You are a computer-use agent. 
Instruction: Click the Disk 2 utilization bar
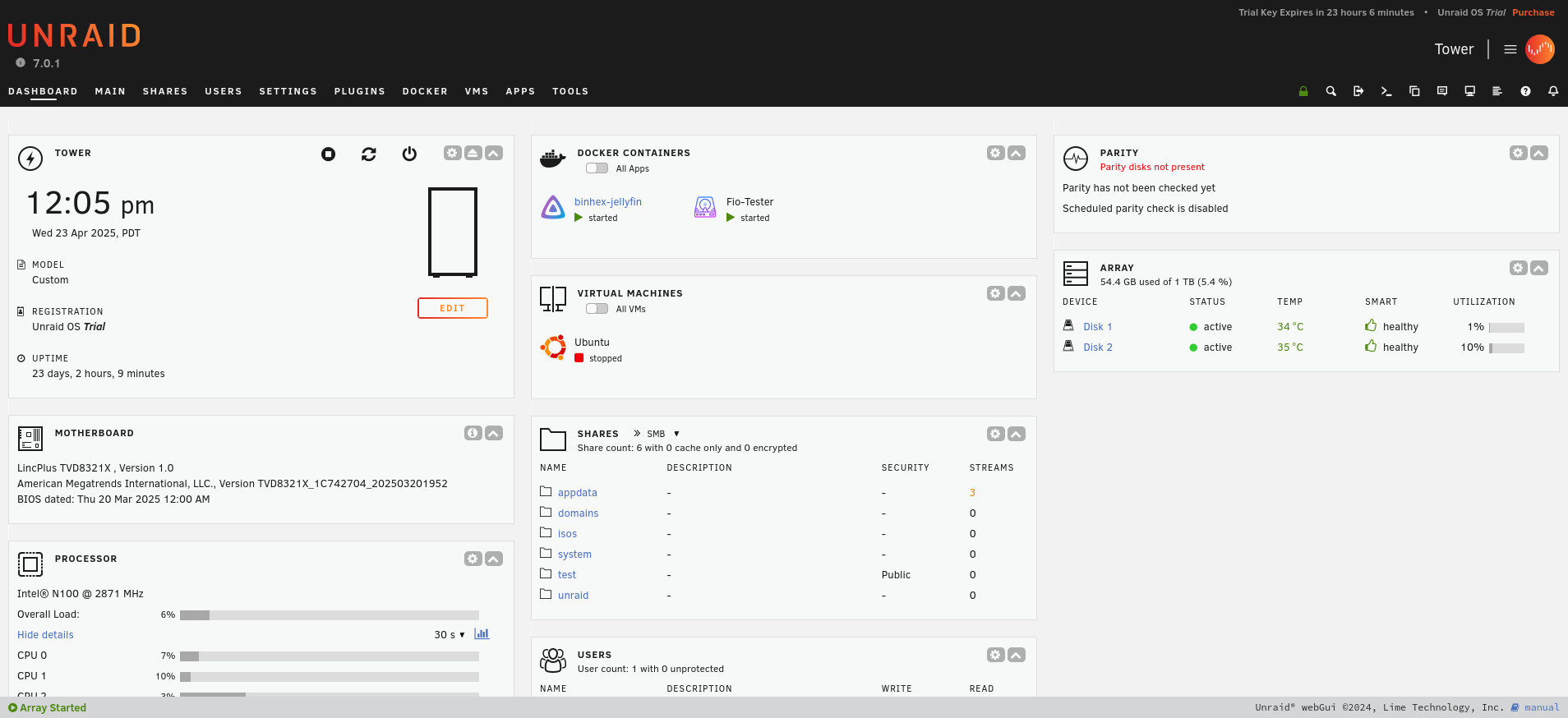point(1506,347)
